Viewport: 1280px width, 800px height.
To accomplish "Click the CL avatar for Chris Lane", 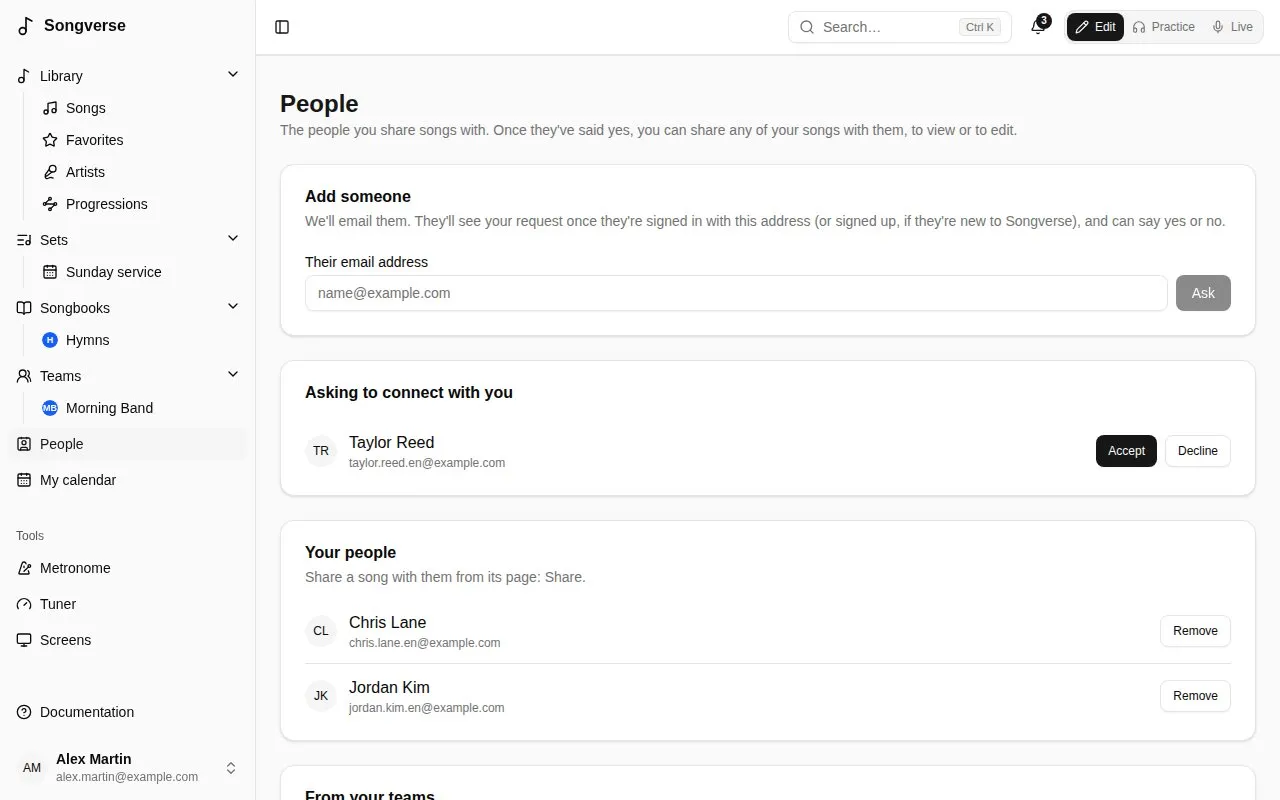I will point(321,631).
